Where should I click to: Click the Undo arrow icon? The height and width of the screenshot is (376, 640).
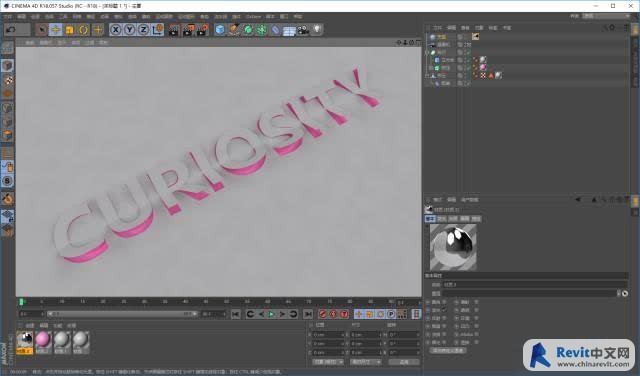point(11,30)
